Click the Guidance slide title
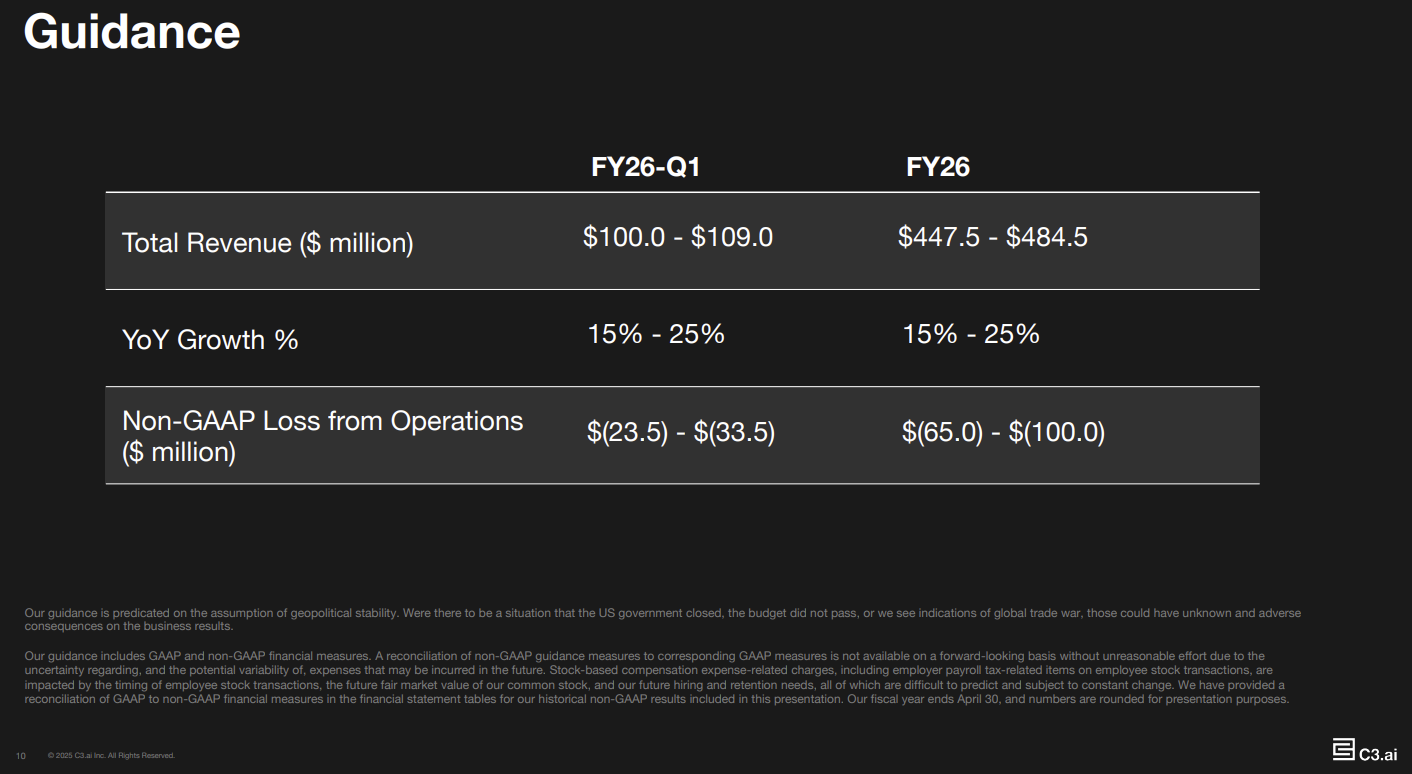The height and width of the screenshot is (774, 1412). pyautogui.click(x=132, y=31)
